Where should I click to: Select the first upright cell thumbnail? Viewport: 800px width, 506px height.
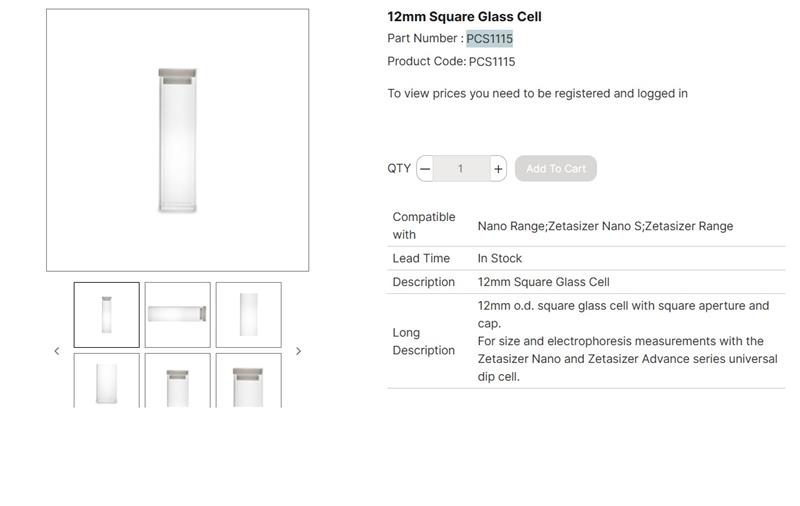click(x=106, y=315)
